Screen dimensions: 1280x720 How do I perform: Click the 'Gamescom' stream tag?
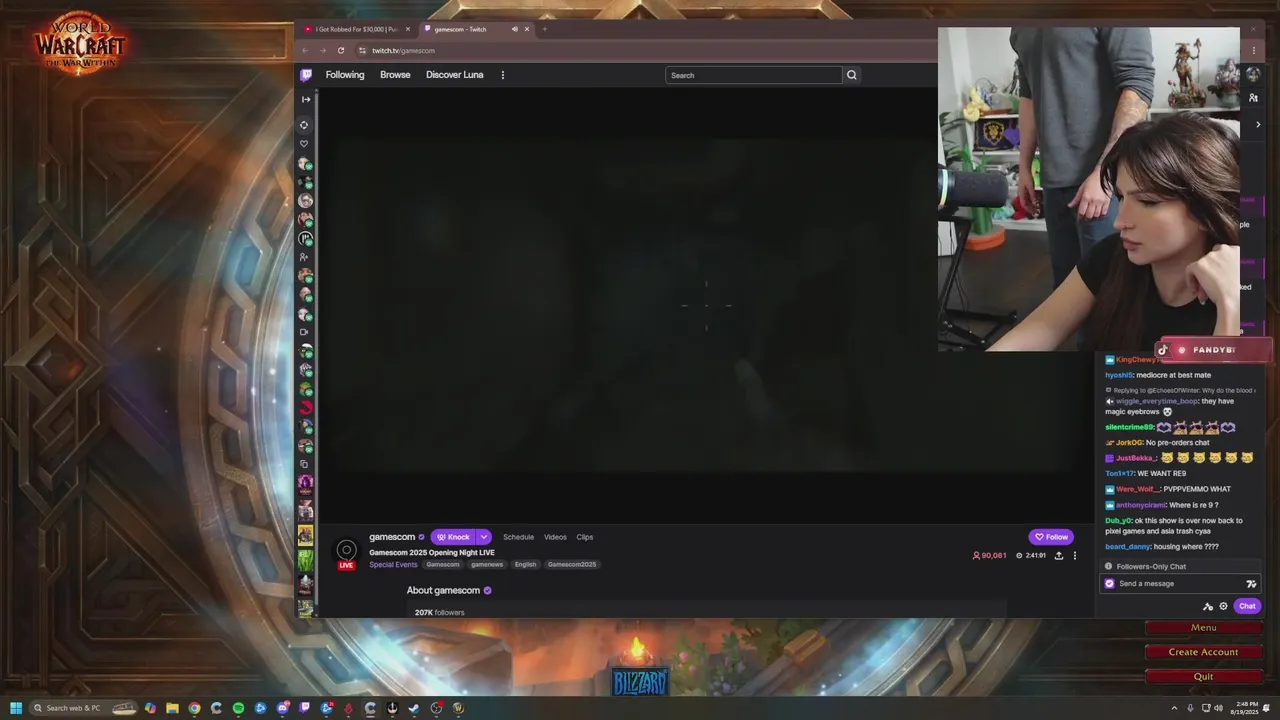coord(443,564)
